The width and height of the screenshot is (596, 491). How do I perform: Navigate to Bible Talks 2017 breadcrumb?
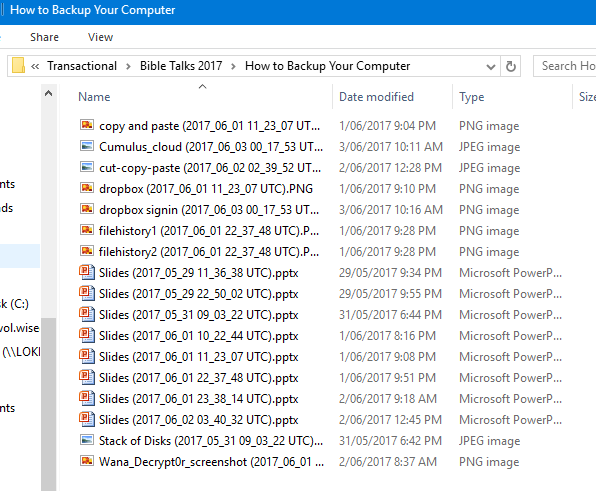[181, 66]
